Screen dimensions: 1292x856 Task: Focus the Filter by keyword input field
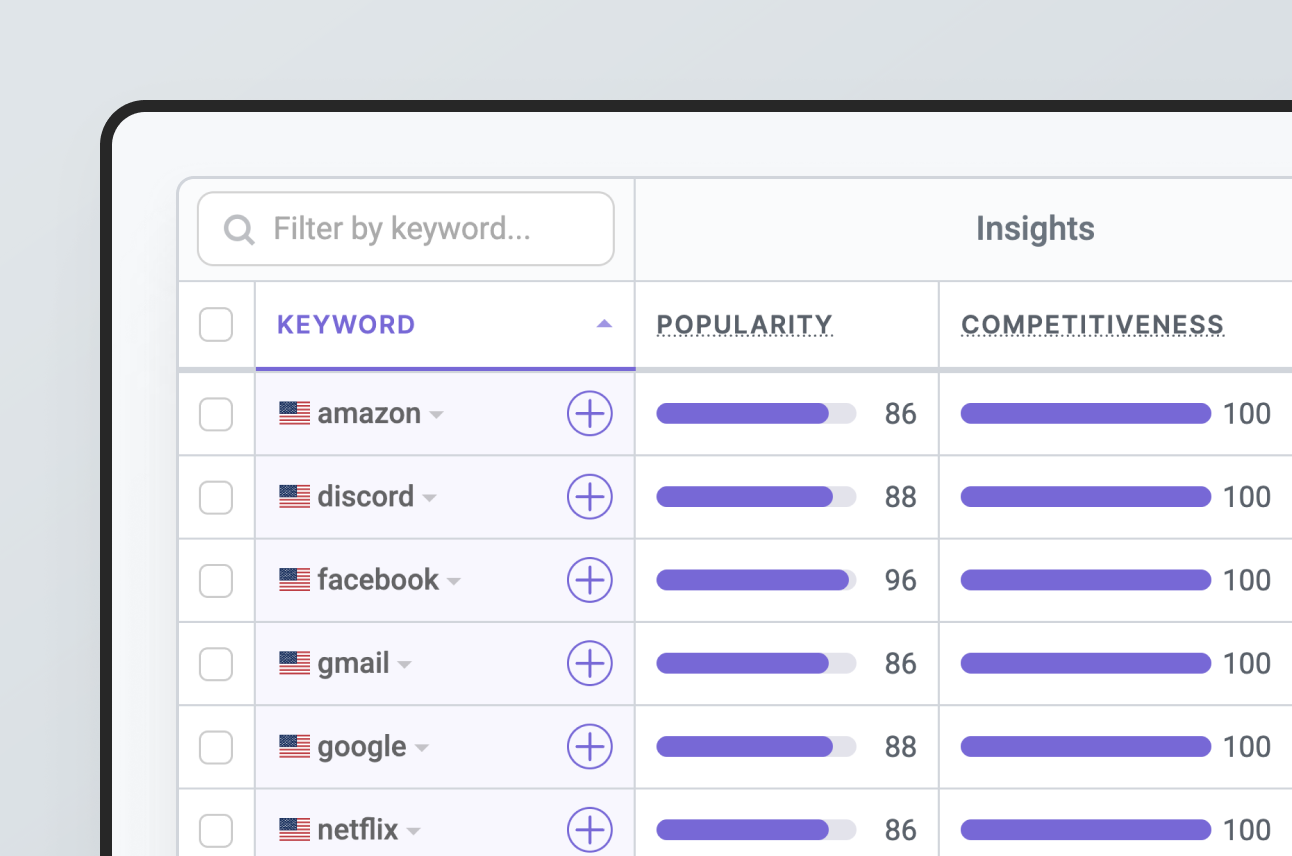coord(420,229)
